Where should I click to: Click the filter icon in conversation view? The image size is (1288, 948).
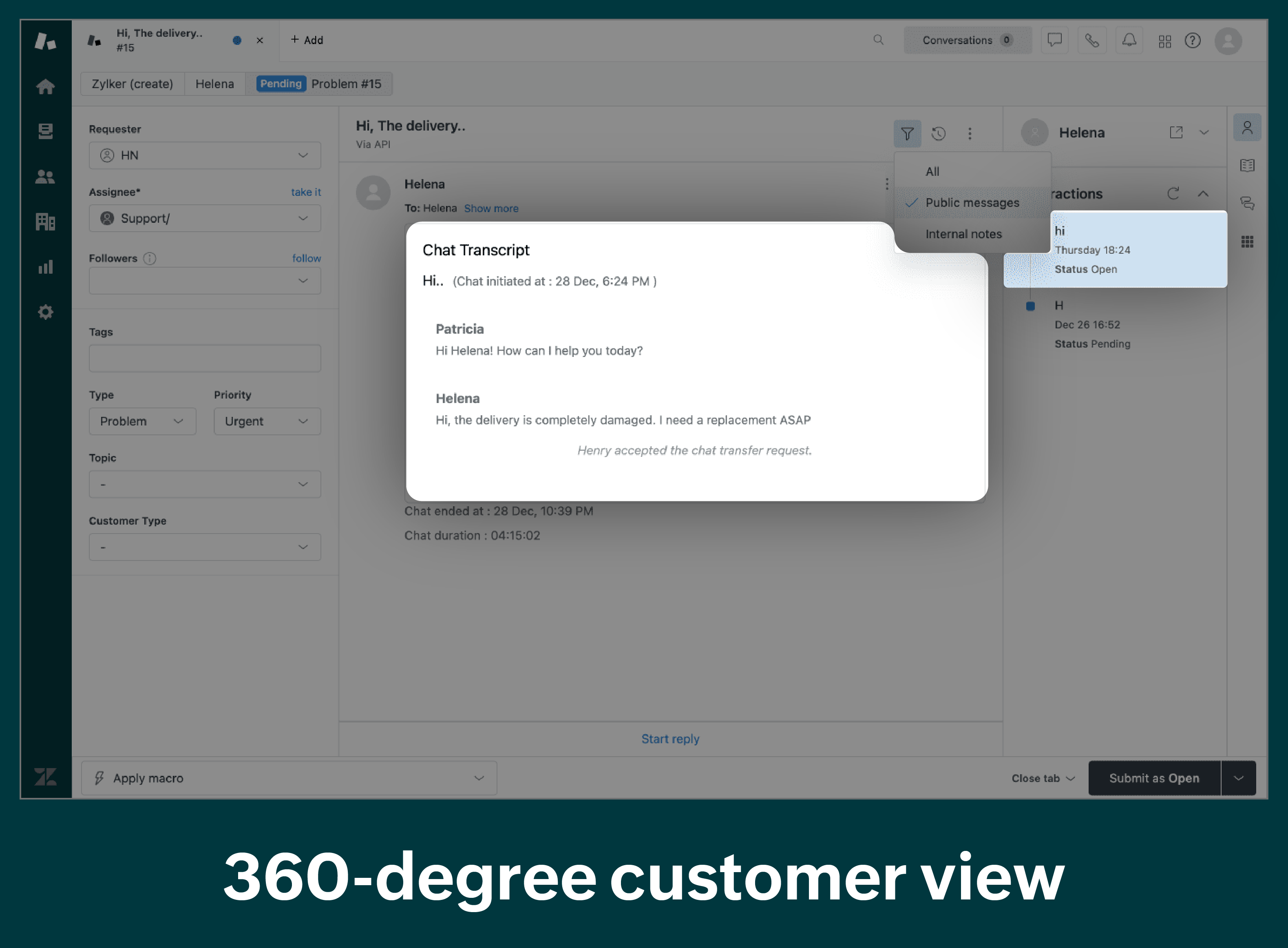pyautogui.click(x=906, y=133)
